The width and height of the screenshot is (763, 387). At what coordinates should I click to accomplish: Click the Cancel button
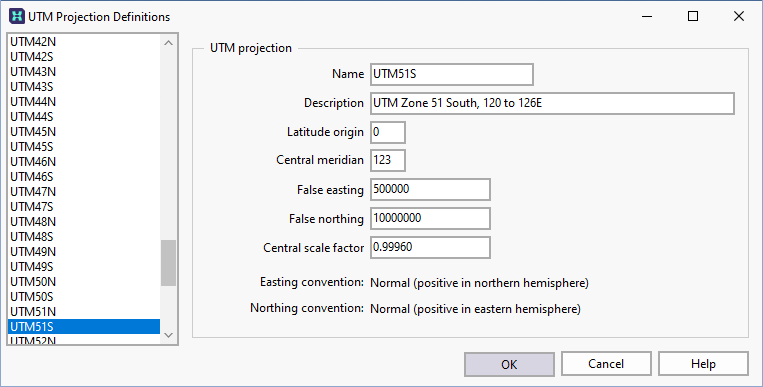[606, 364]
